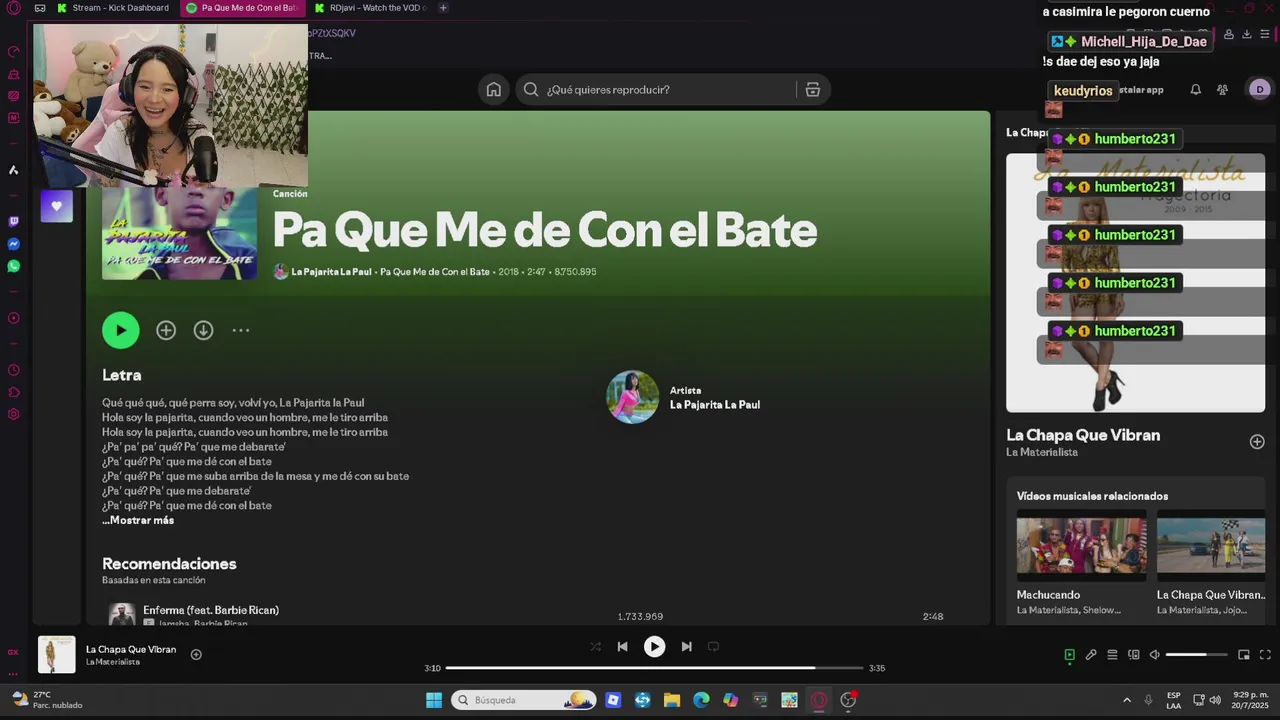Open the miniplayer icon
The image size is (1280, 720).
[1244, 655]
